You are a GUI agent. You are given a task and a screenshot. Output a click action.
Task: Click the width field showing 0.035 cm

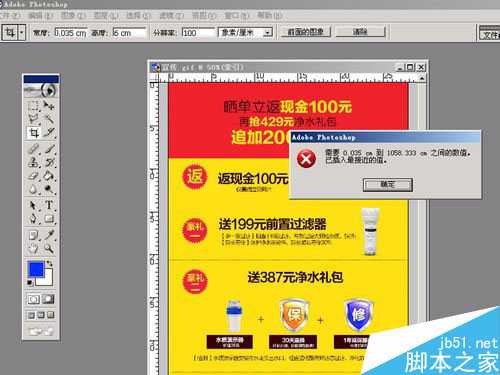71,33
